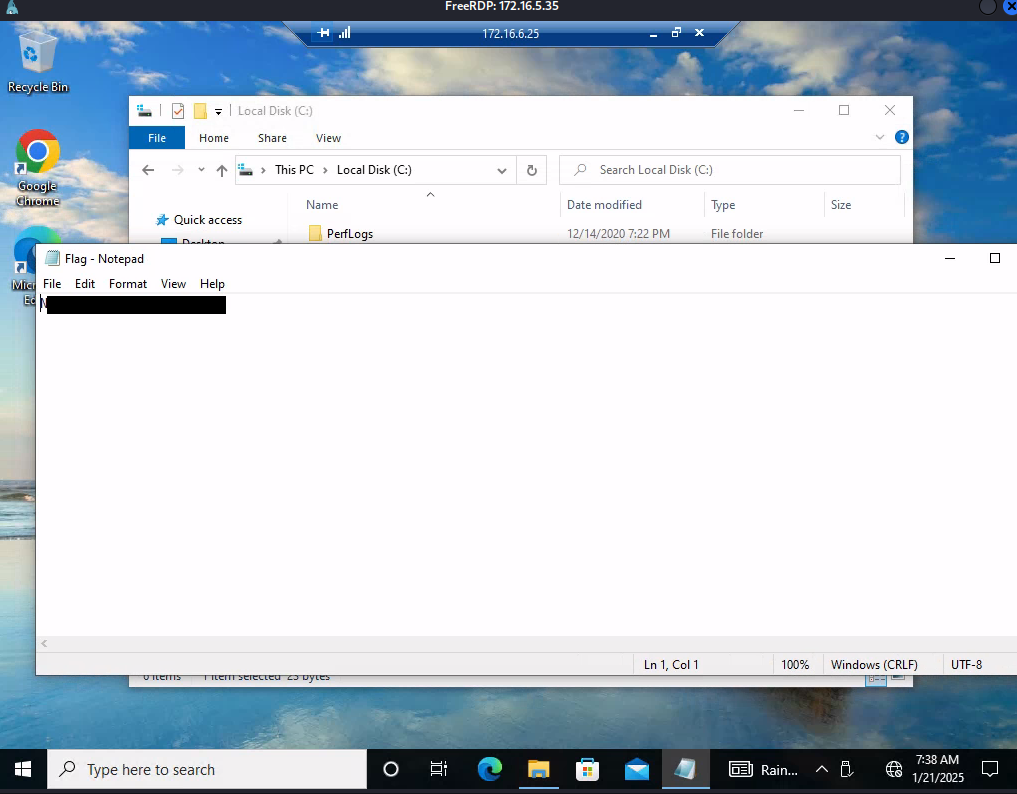Click This PC in the breadcrumb path
1017x794 pixels.
[294, 170]
